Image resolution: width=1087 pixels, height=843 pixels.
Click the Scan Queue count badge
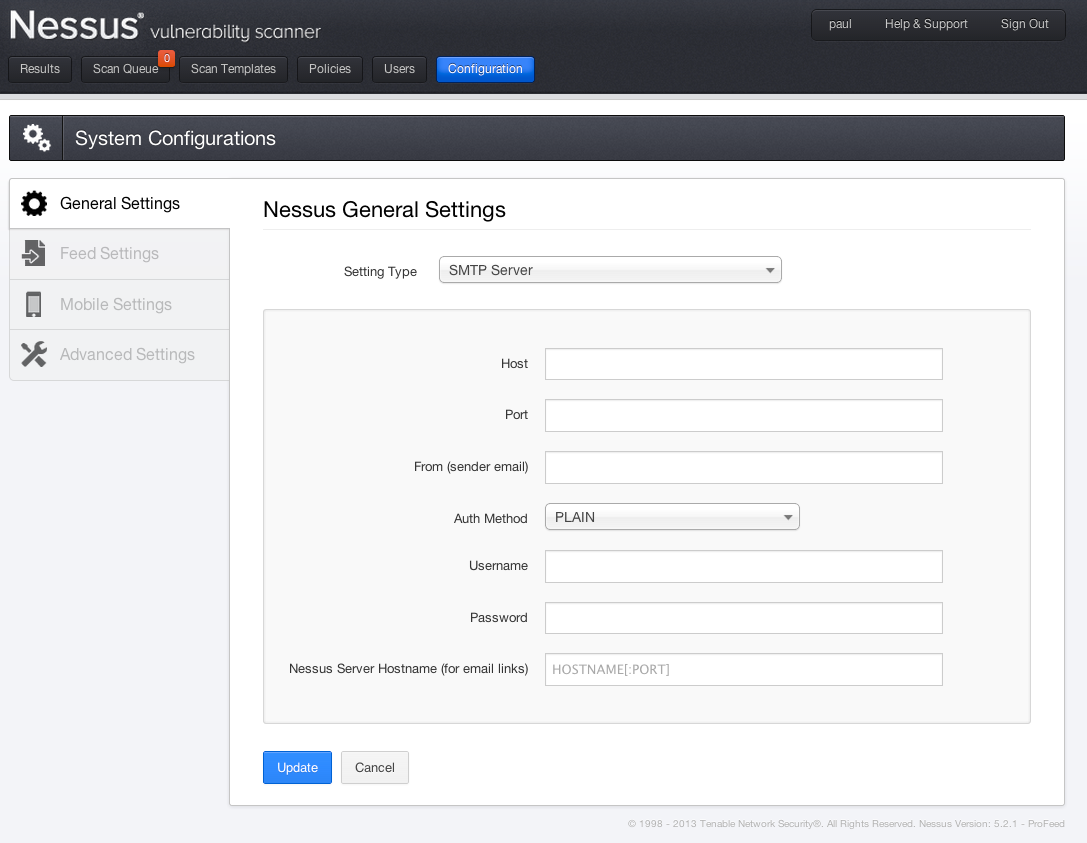point(166,58)
